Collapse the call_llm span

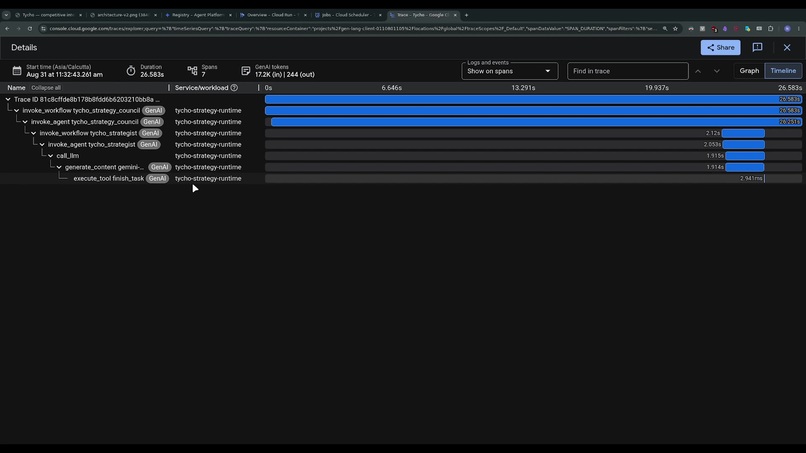click(x=50, y=156)
